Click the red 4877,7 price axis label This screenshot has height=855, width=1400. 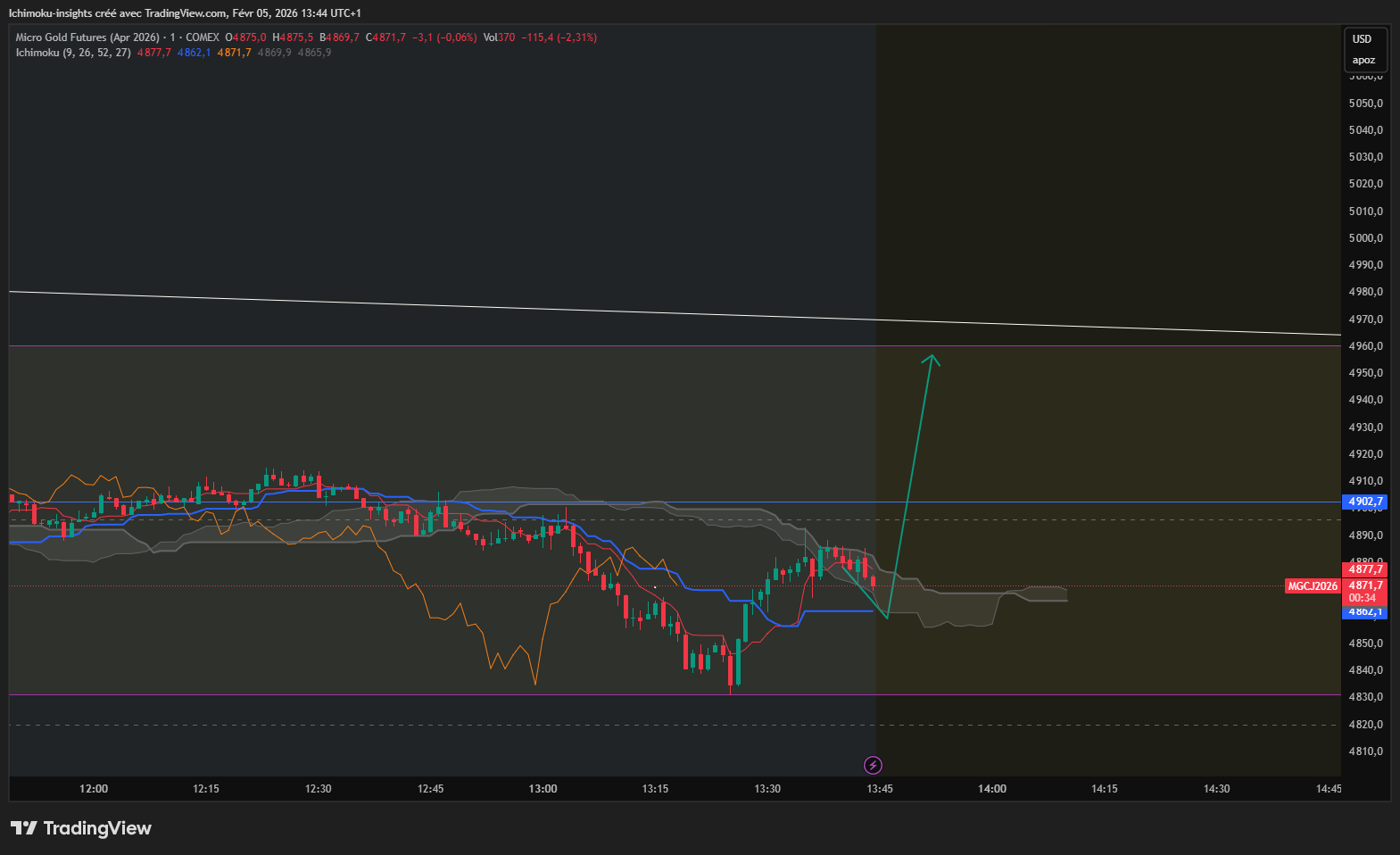(1365, 569)
